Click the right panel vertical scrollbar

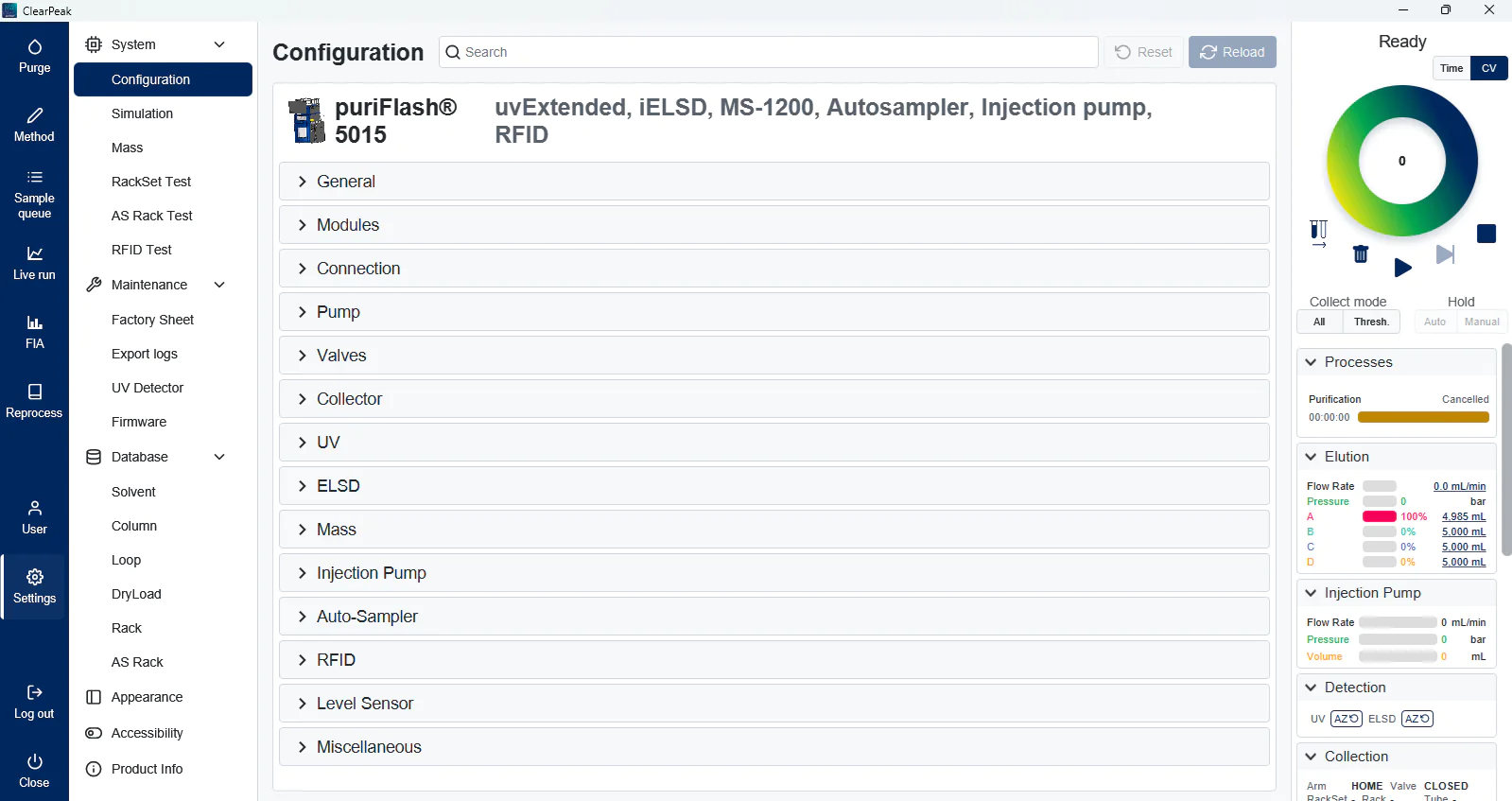pyautogui.click(x=1506, y=449)
